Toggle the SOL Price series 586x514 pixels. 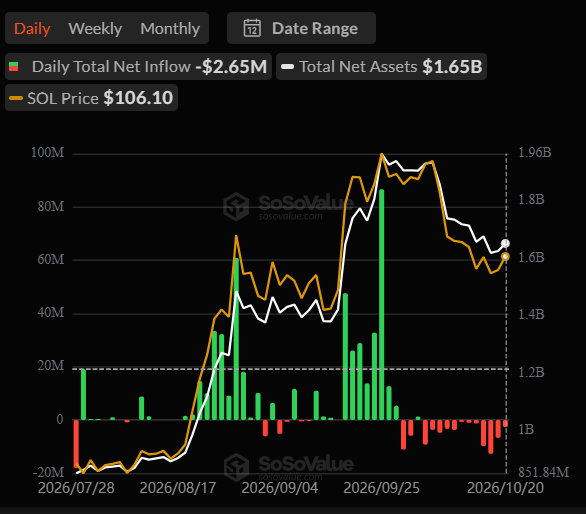91,98
